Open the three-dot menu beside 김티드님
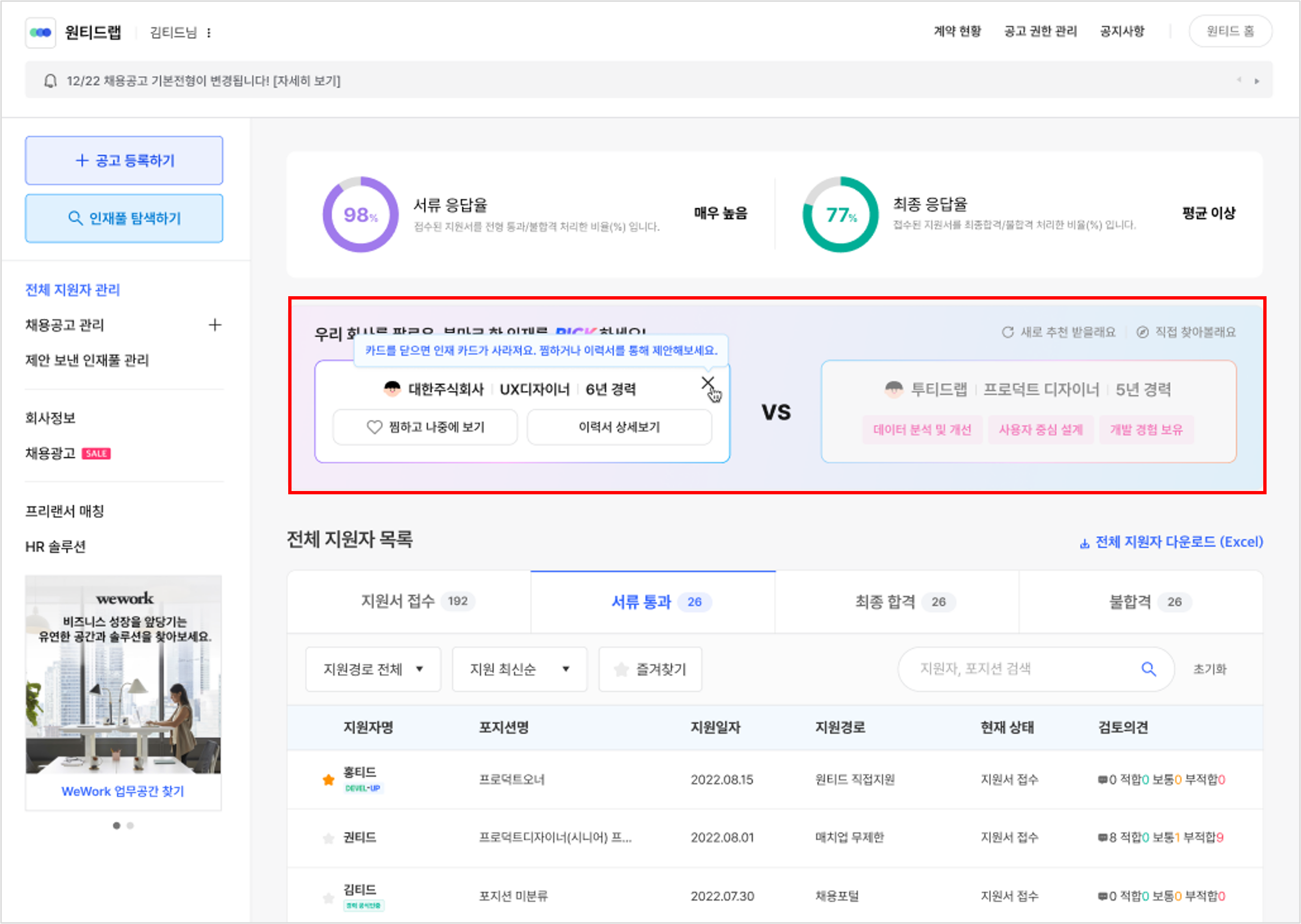 click(x=209, y=33)
